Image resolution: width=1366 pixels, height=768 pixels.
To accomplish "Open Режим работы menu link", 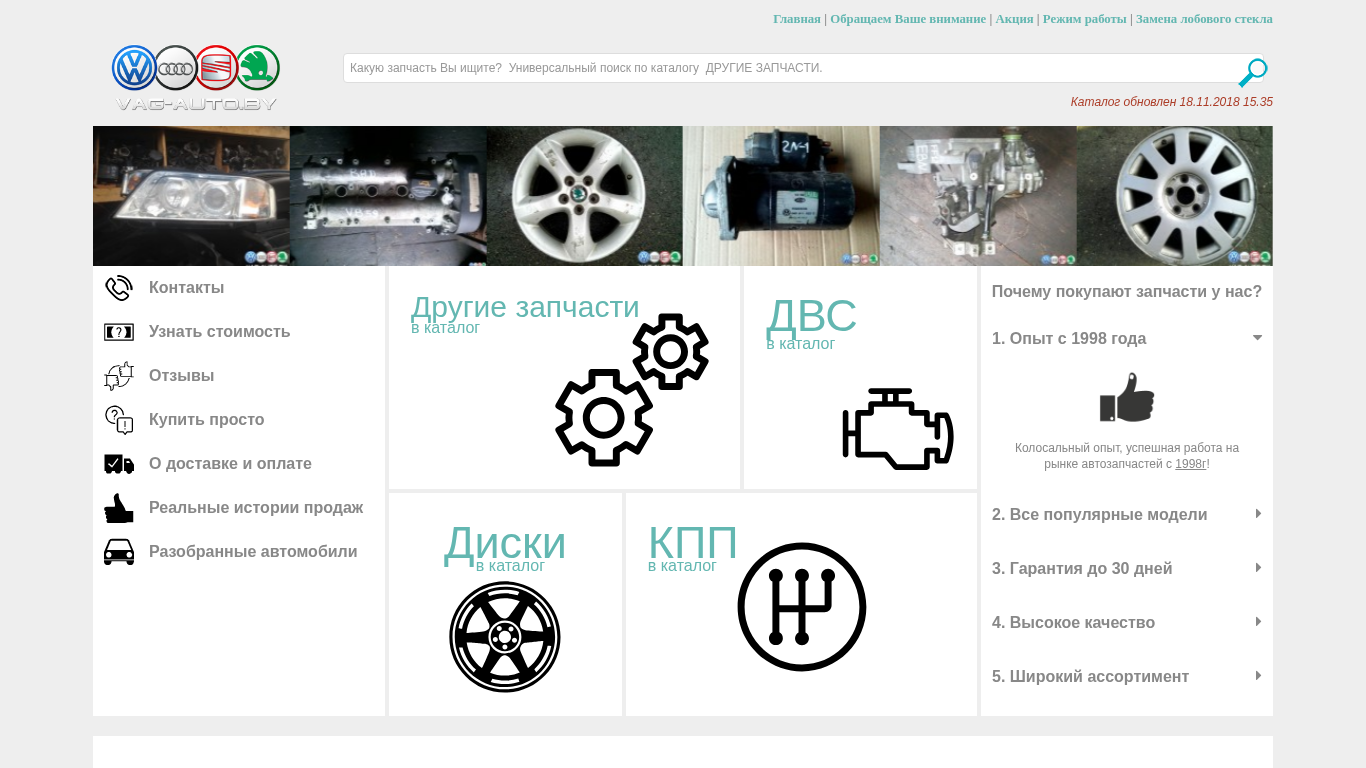I will [x=1085, y=19].
